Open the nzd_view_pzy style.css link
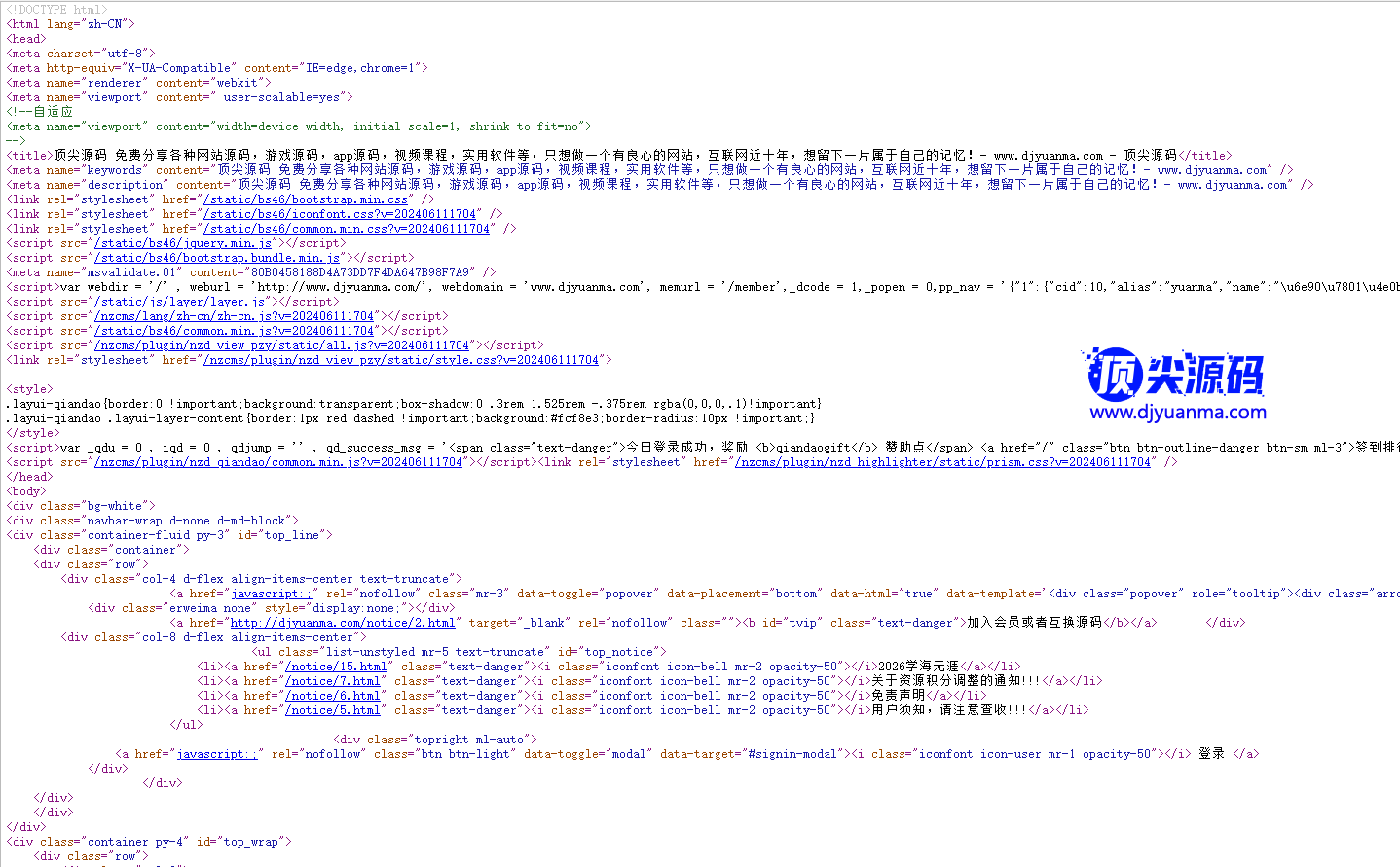Viewport: 1400px width, 867px height. click(401, 360)
